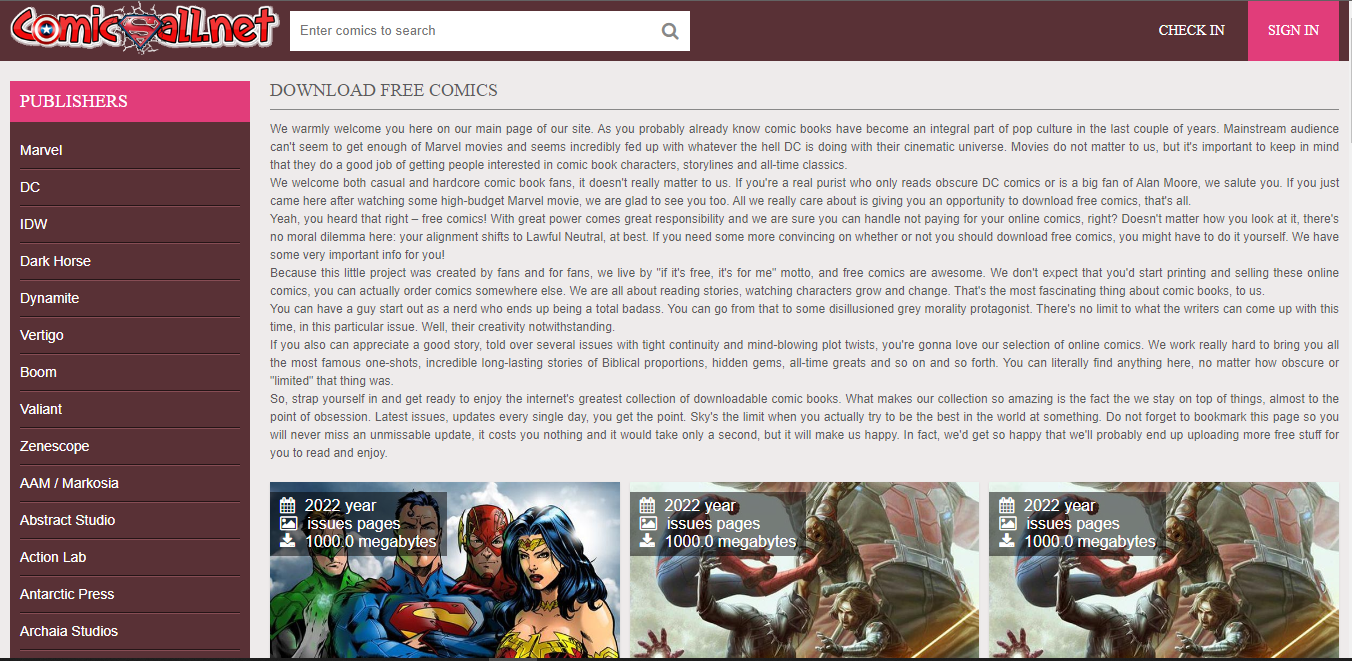The width and height of the screenshot is (1352, 661).
Task: Click download icon on Justice League card
Action: (288, 541)
